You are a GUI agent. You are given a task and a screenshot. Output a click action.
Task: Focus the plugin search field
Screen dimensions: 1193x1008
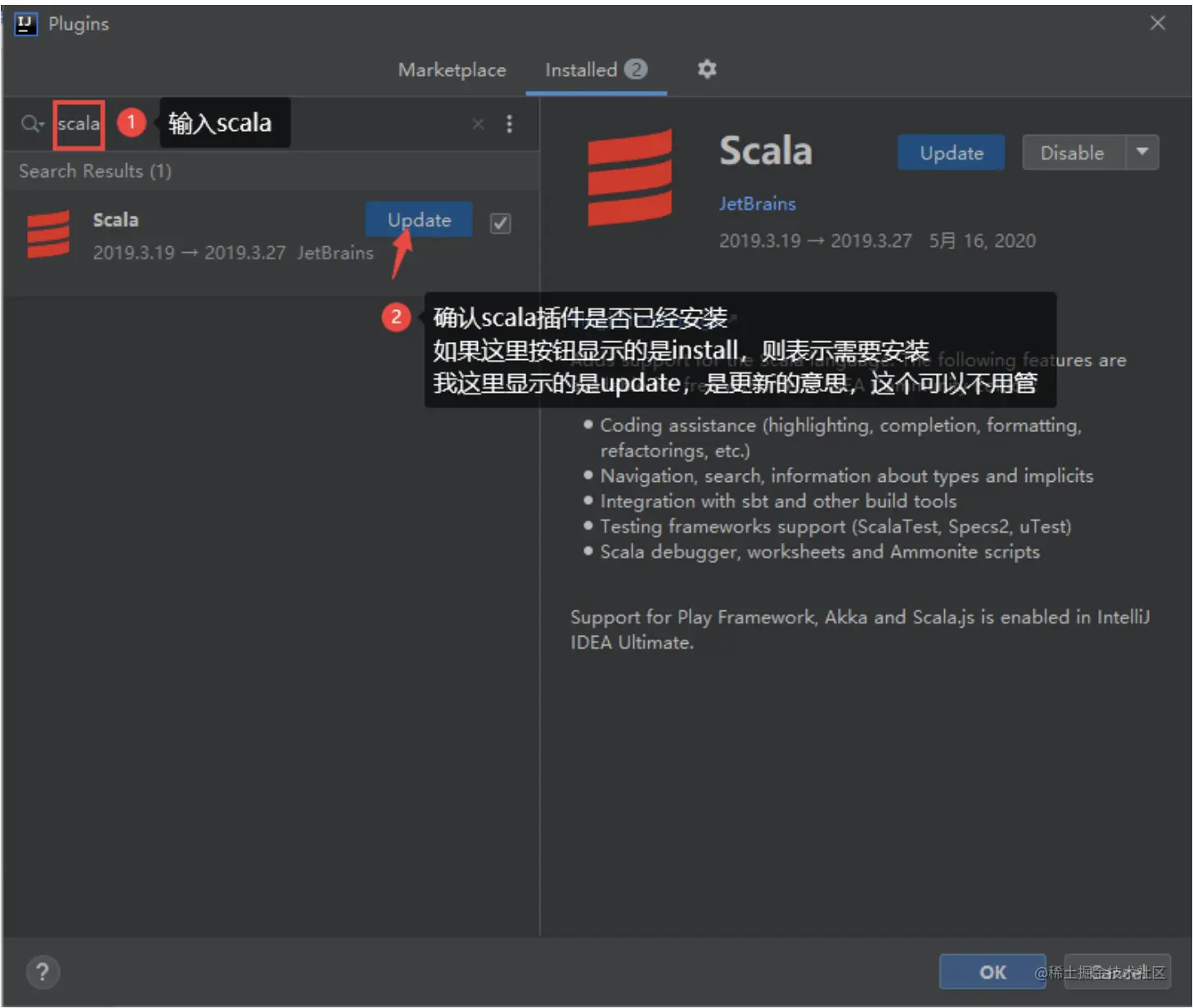pyautogui.click(x=262, y=124)
